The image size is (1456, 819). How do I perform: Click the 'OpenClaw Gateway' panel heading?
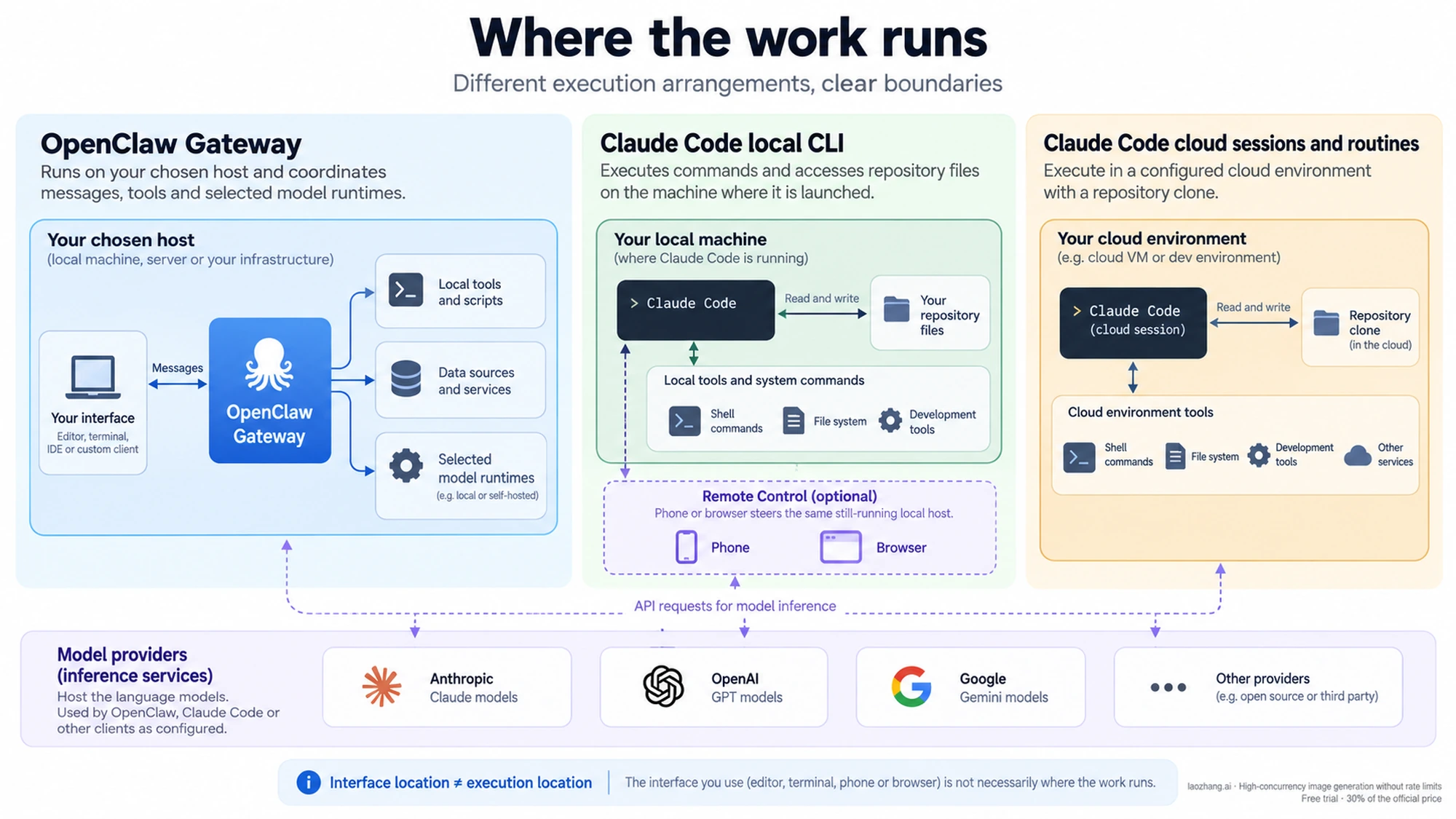(170, 144)
